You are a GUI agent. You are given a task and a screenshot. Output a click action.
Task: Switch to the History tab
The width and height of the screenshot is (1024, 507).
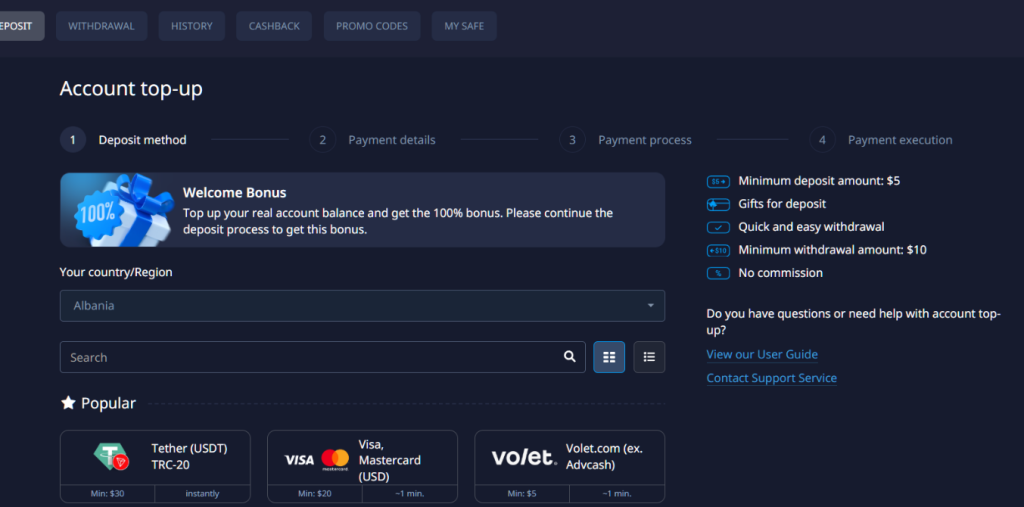tap(191, 26)
